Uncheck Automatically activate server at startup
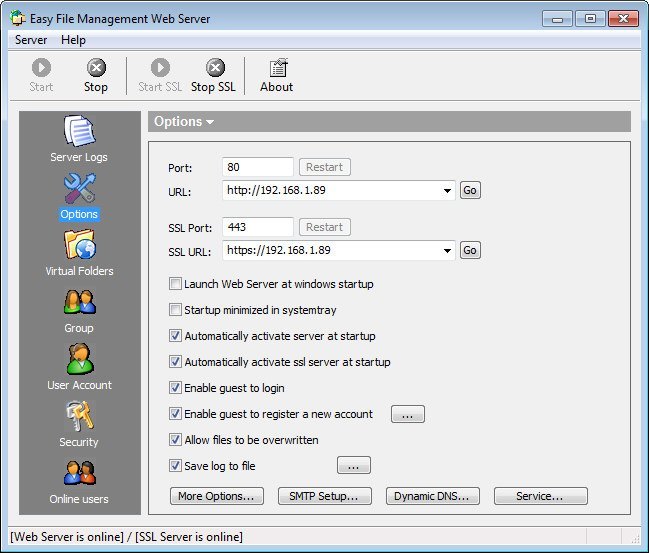649x553 pixels. click(175, 336)
